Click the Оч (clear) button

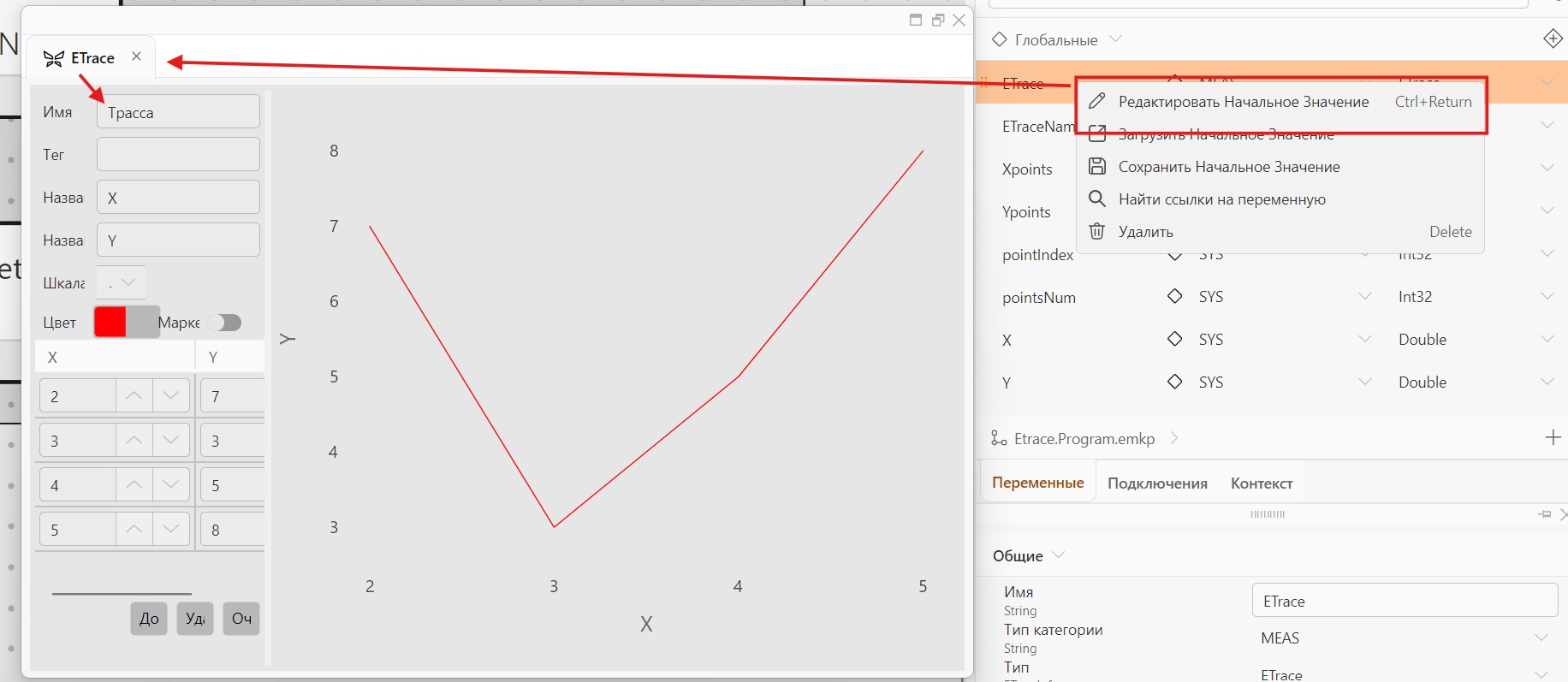pos(241,619)
